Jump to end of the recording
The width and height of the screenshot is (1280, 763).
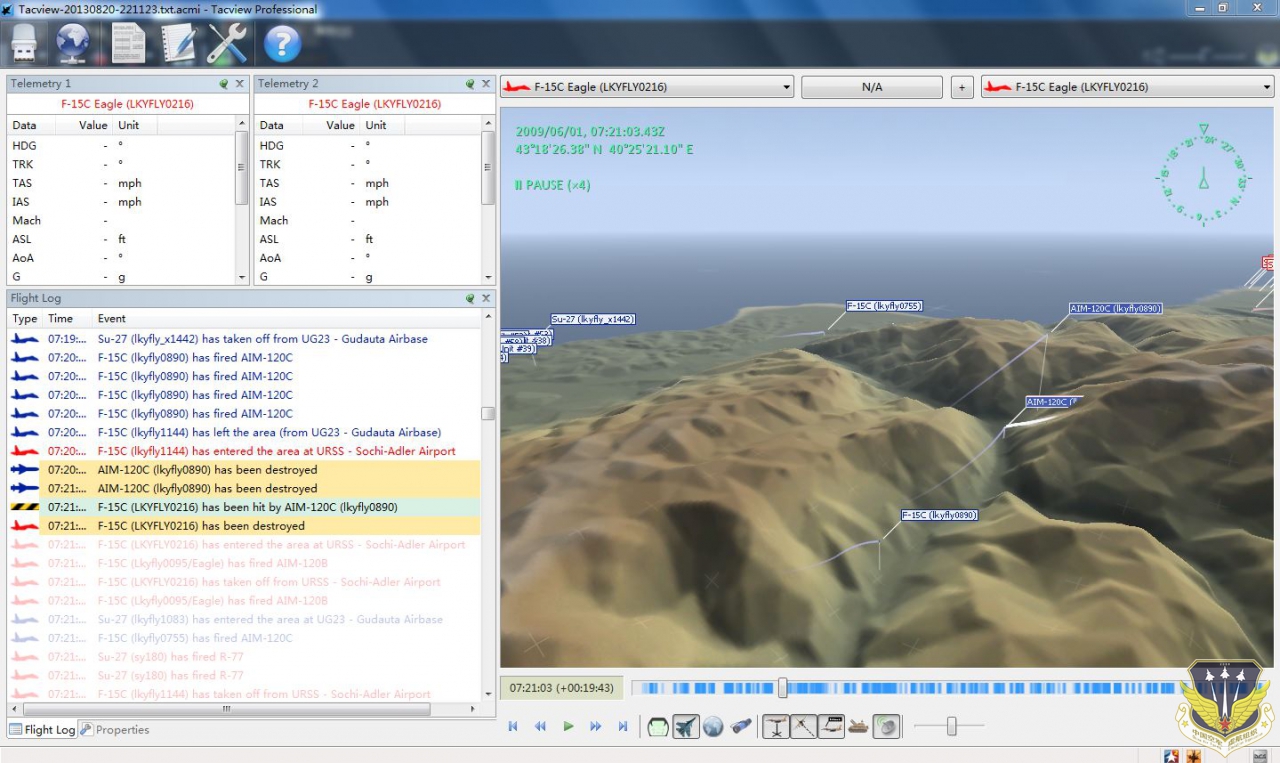point(623,727)
